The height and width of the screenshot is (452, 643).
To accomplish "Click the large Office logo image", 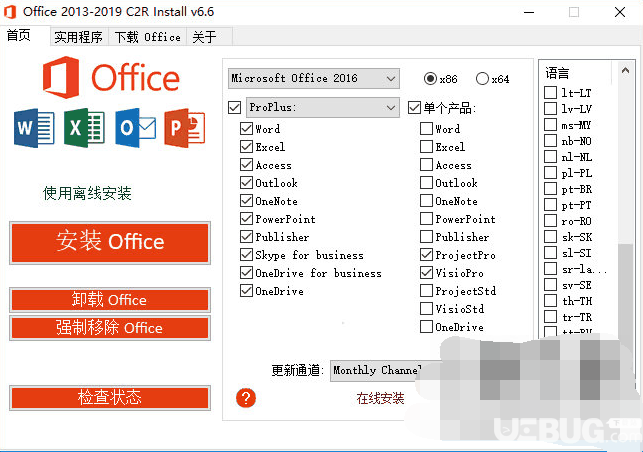I will pyautogui.click(x=111, y=78).
